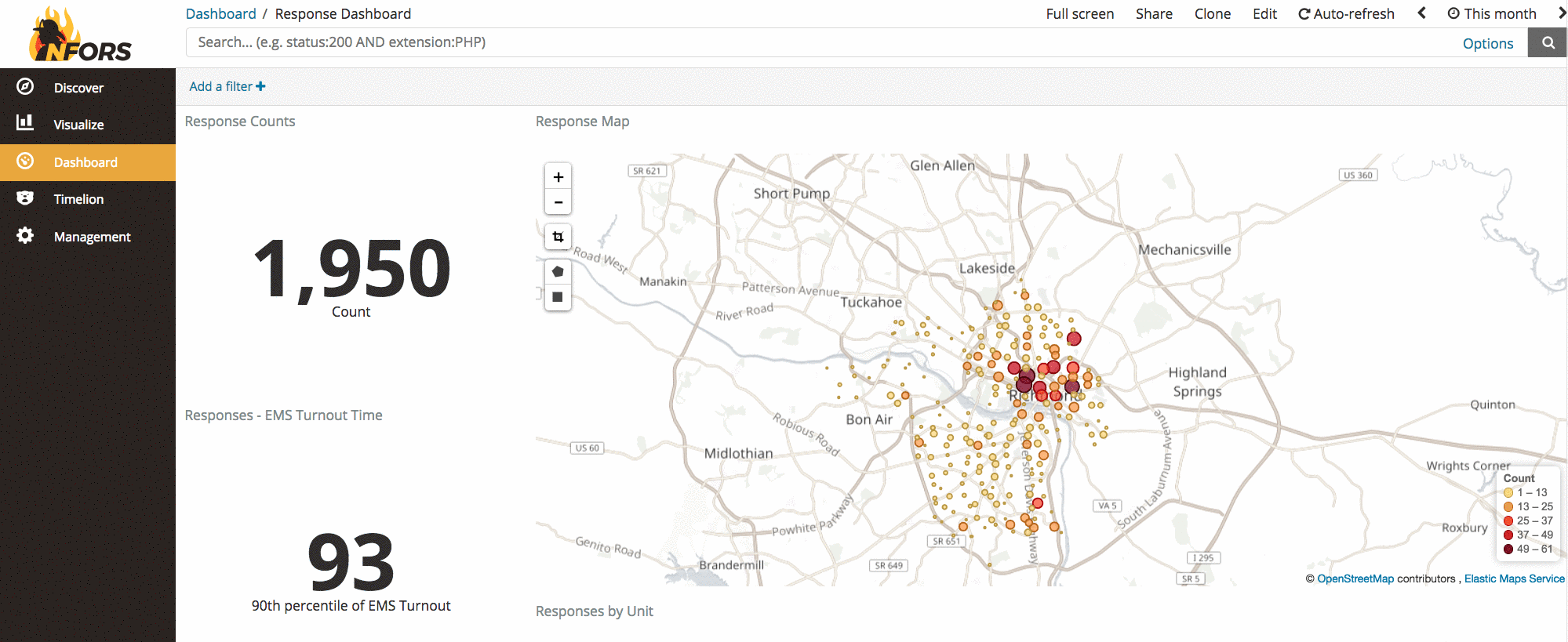This screenshot has height=642, width=1568.
Task: Open the Visualize page
Action: pos(78,125)
